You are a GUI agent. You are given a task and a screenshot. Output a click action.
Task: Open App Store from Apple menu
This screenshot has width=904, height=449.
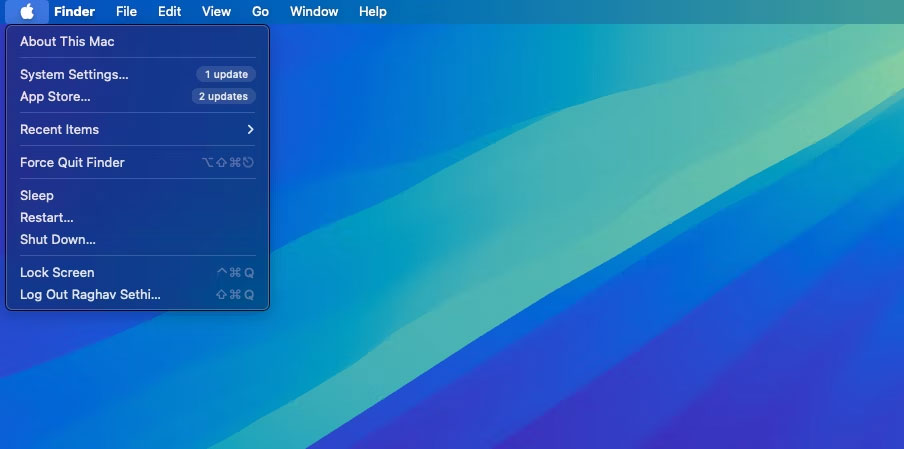coord(137,96)
